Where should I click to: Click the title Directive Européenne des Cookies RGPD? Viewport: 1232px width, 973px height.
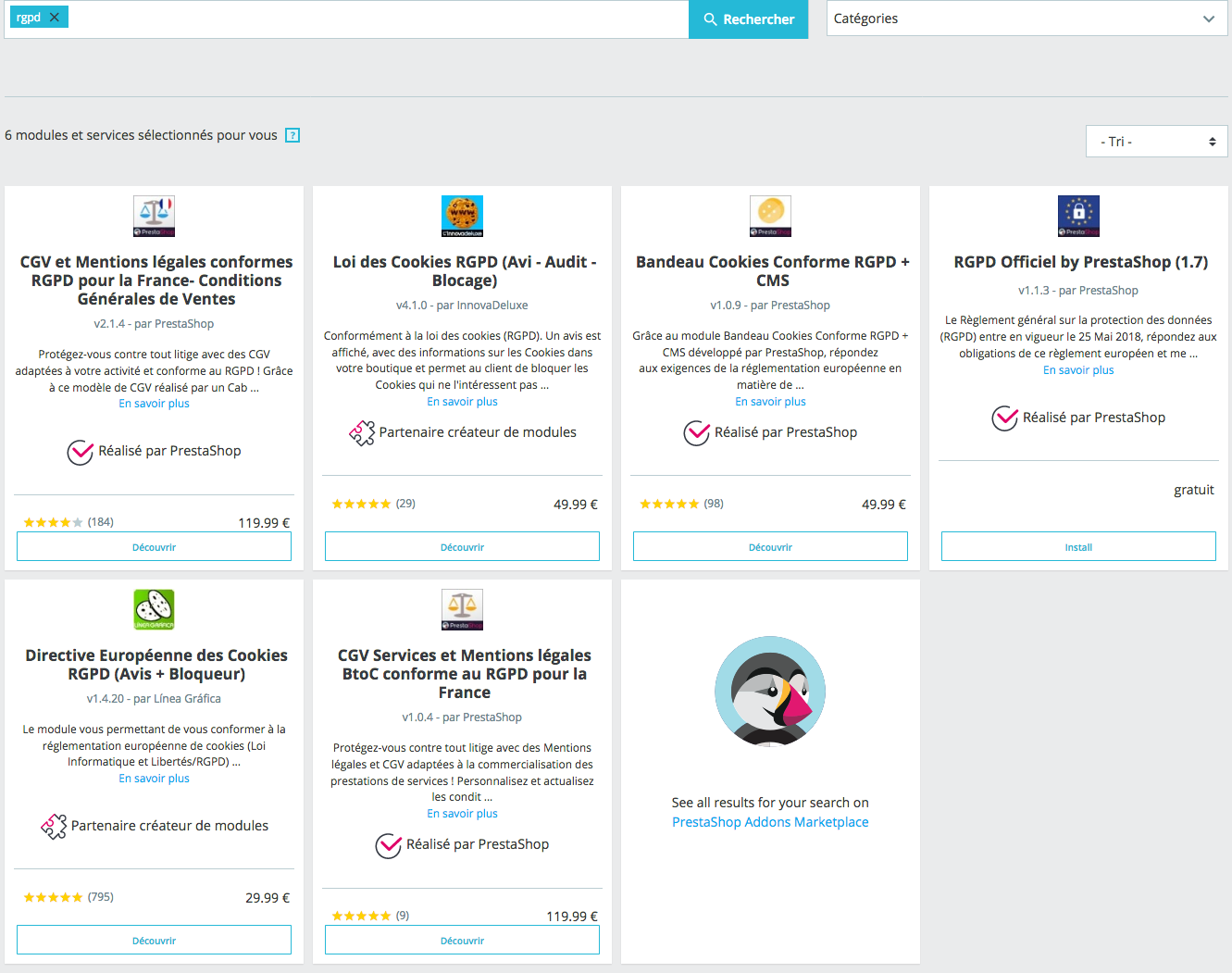pos(156,665)
